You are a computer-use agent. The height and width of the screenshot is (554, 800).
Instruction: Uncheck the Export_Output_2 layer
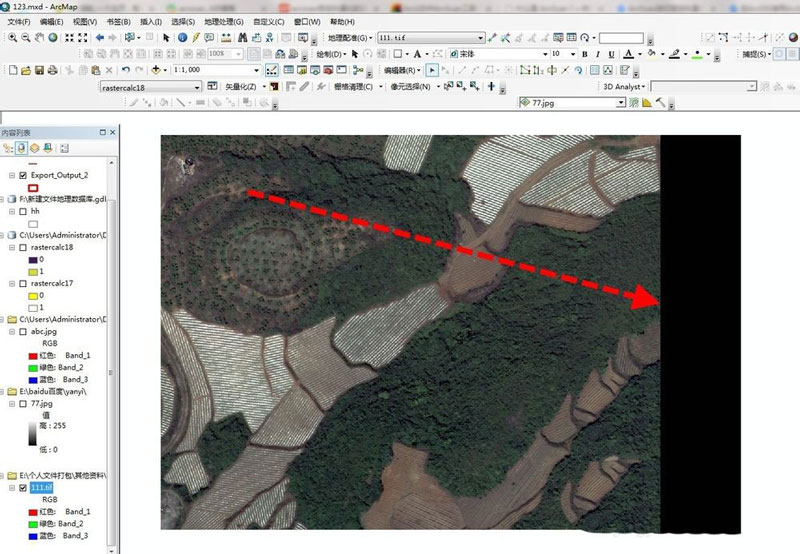pyautogui.click(x=23, y=175)
